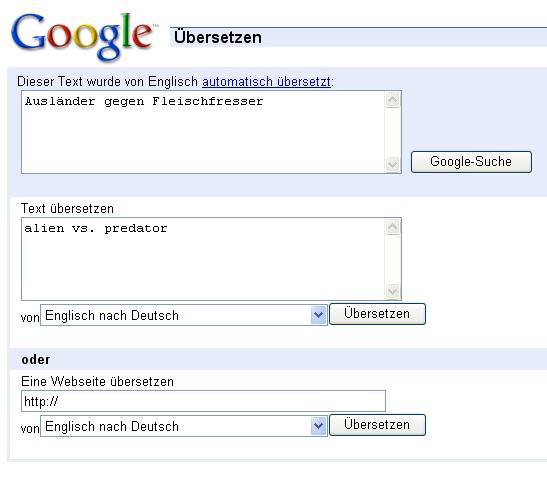The image size is (547, 477).
Task: Click the 'Text übersetzen' label
Action: pos(67,208)
